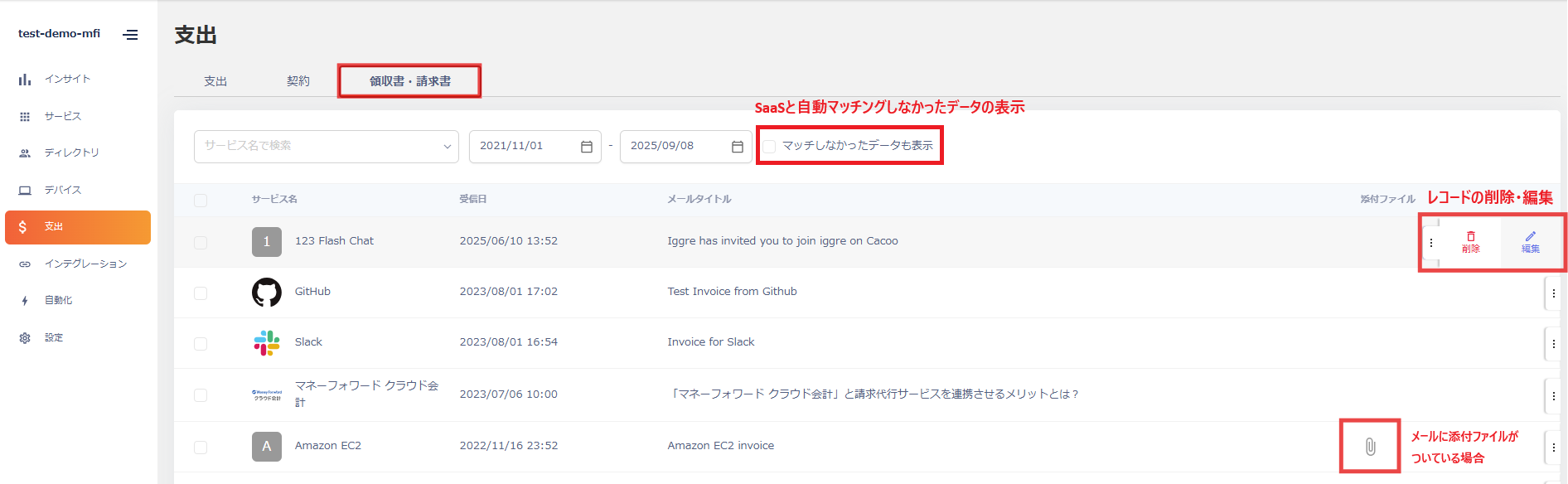Screen dimensions: 1568x484
Task: Check the GitHub row checkbox
Action: pyautogui.click(x=201, y=293)
